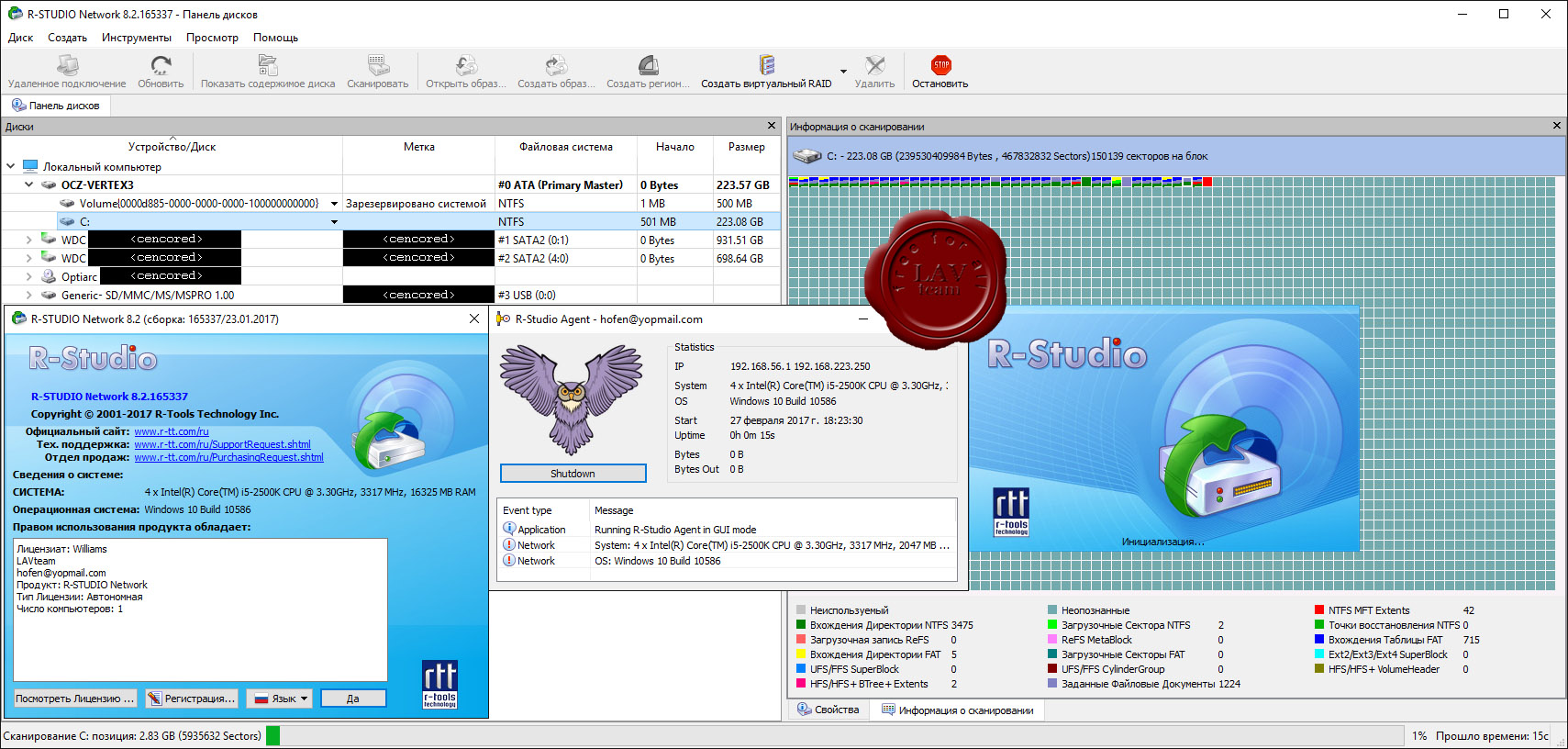The width and height of the screenshot is (1568, 749).
Task: Click the green Вхождения Директории NTFS swatch
Action: point(801,625)
